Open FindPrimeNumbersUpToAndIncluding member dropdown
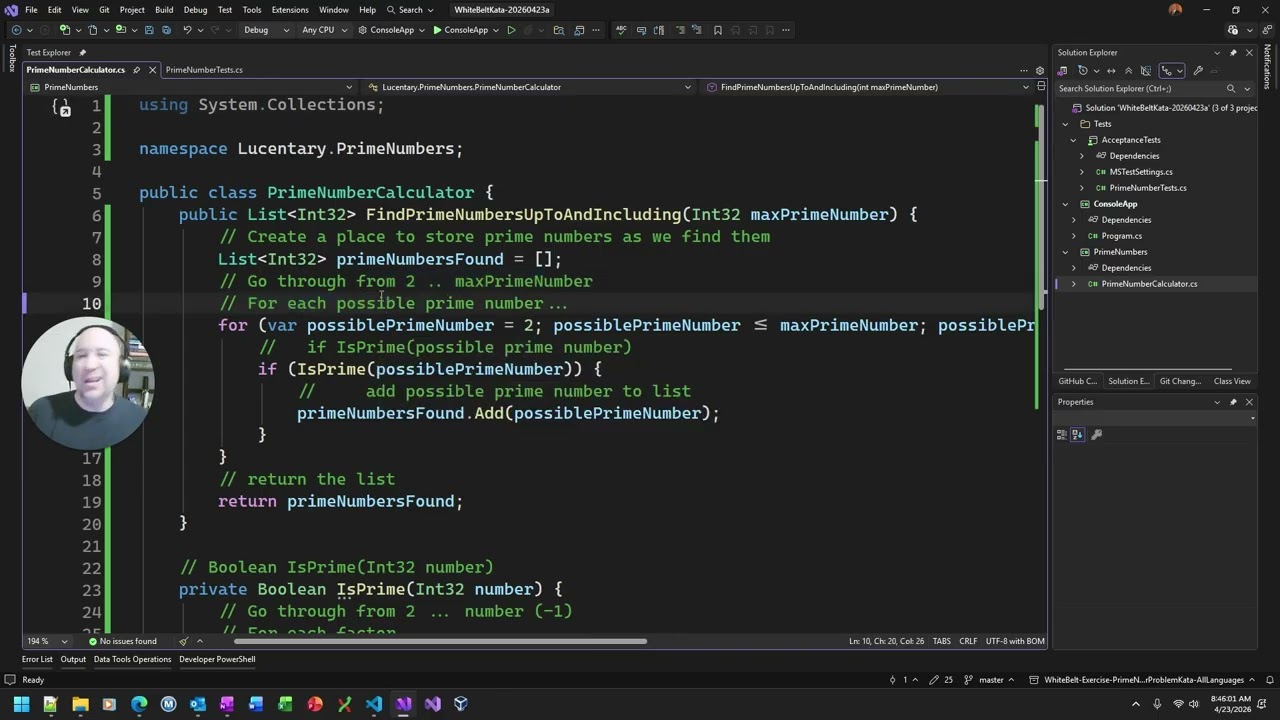Image resolution: width=1280 pixels, height=720 pixels. [868, 87]
